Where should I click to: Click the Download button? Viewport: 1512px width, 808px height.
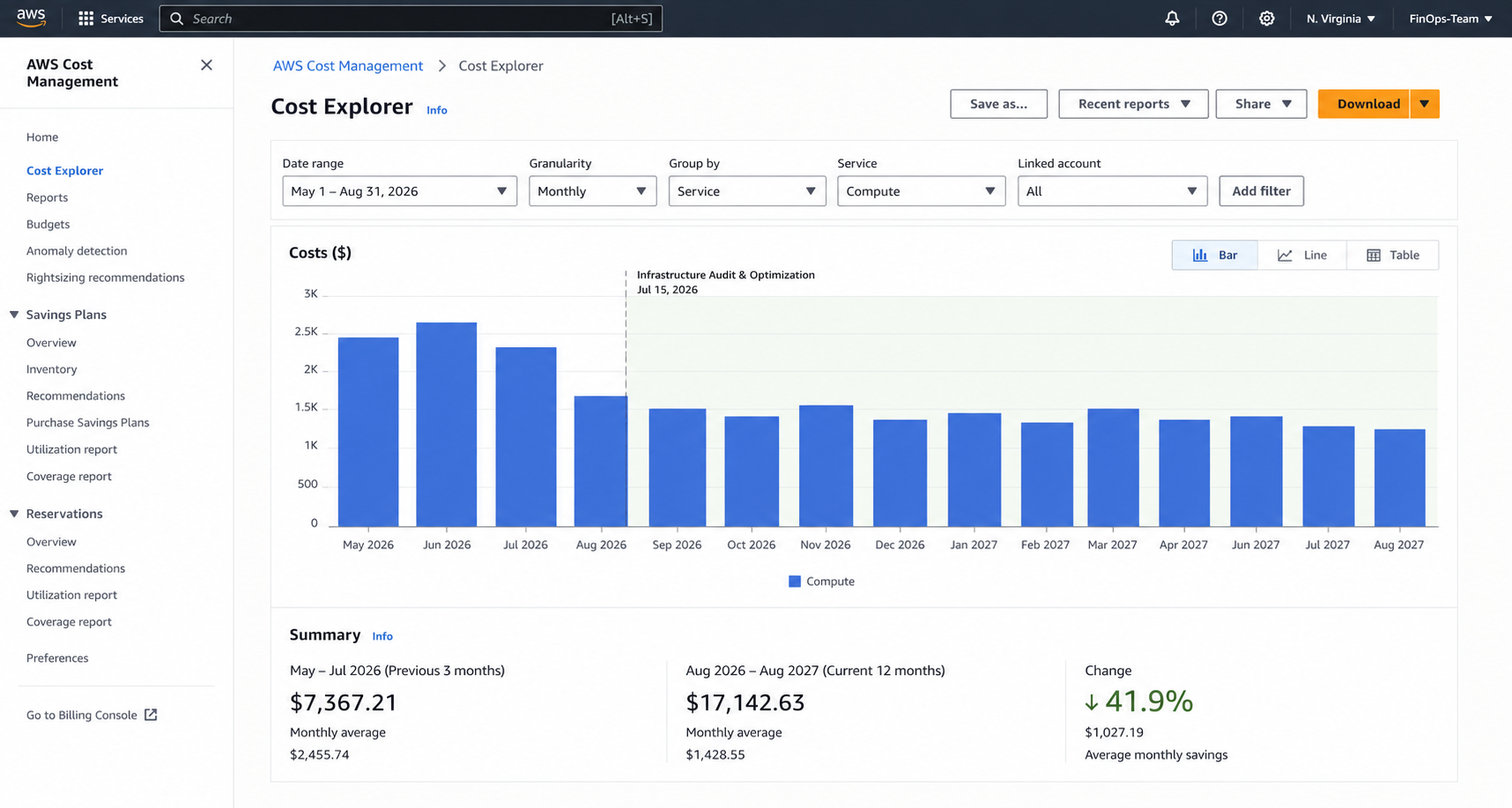pyautogui.click(x=1364, y=104)
